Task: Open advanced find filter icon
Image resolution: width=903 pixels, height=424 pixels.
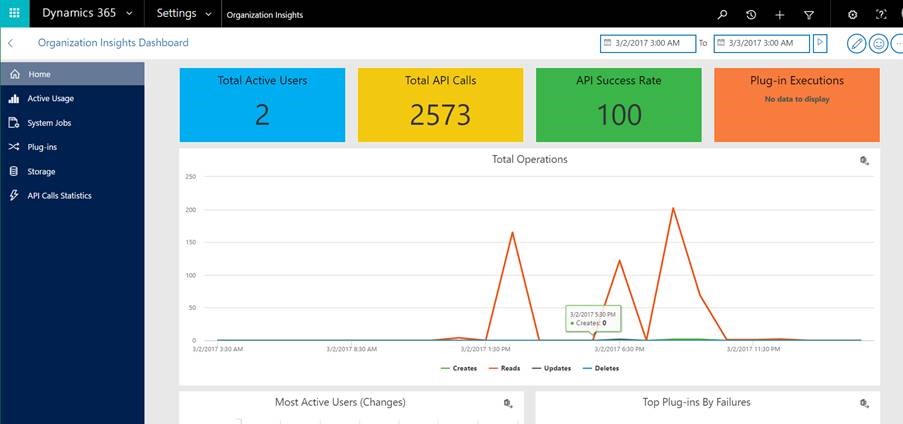Action: click(809, 15)
